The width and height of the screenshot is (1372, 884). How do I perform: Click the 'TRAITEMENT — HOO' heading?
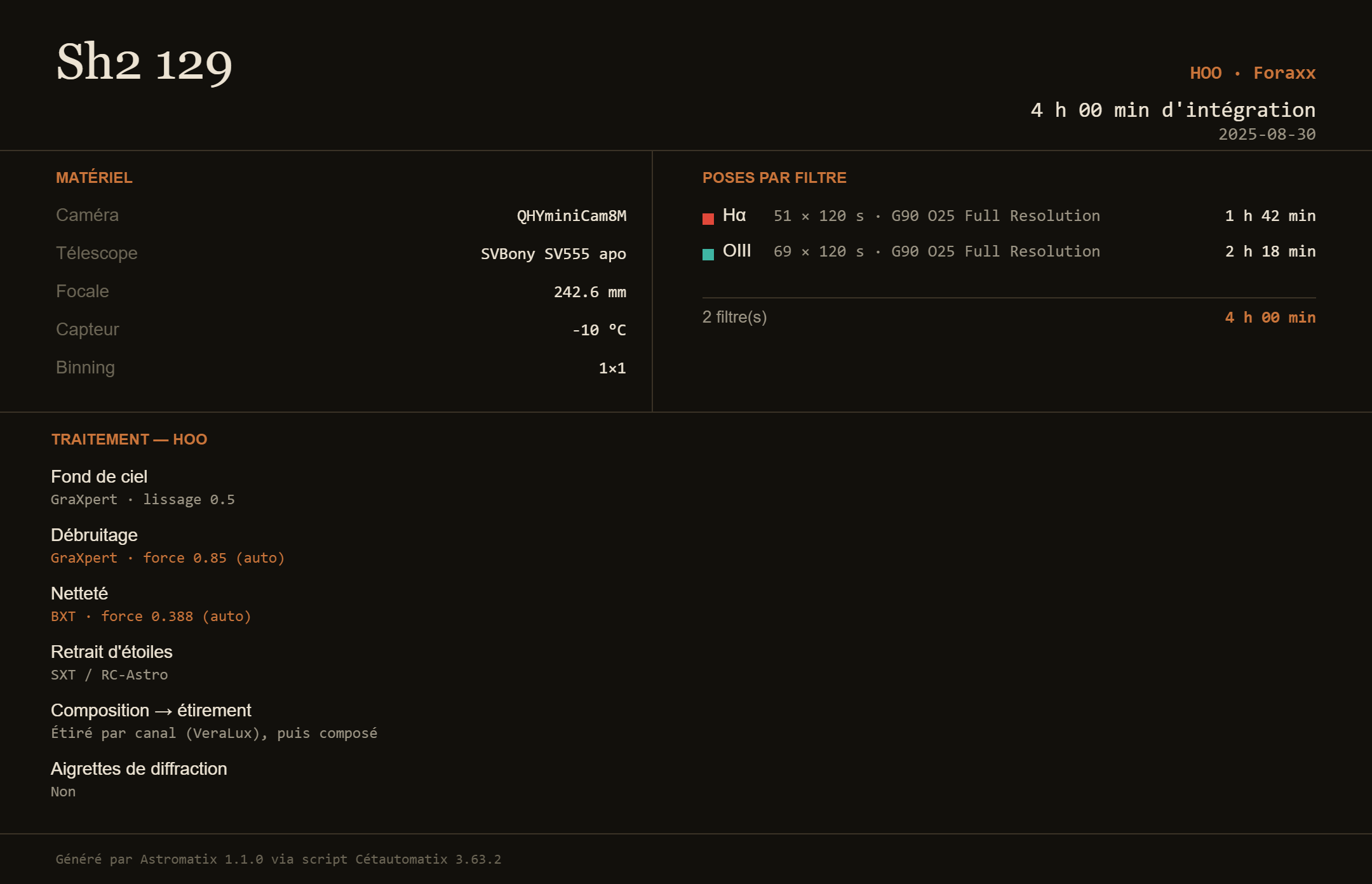(129, 439)
